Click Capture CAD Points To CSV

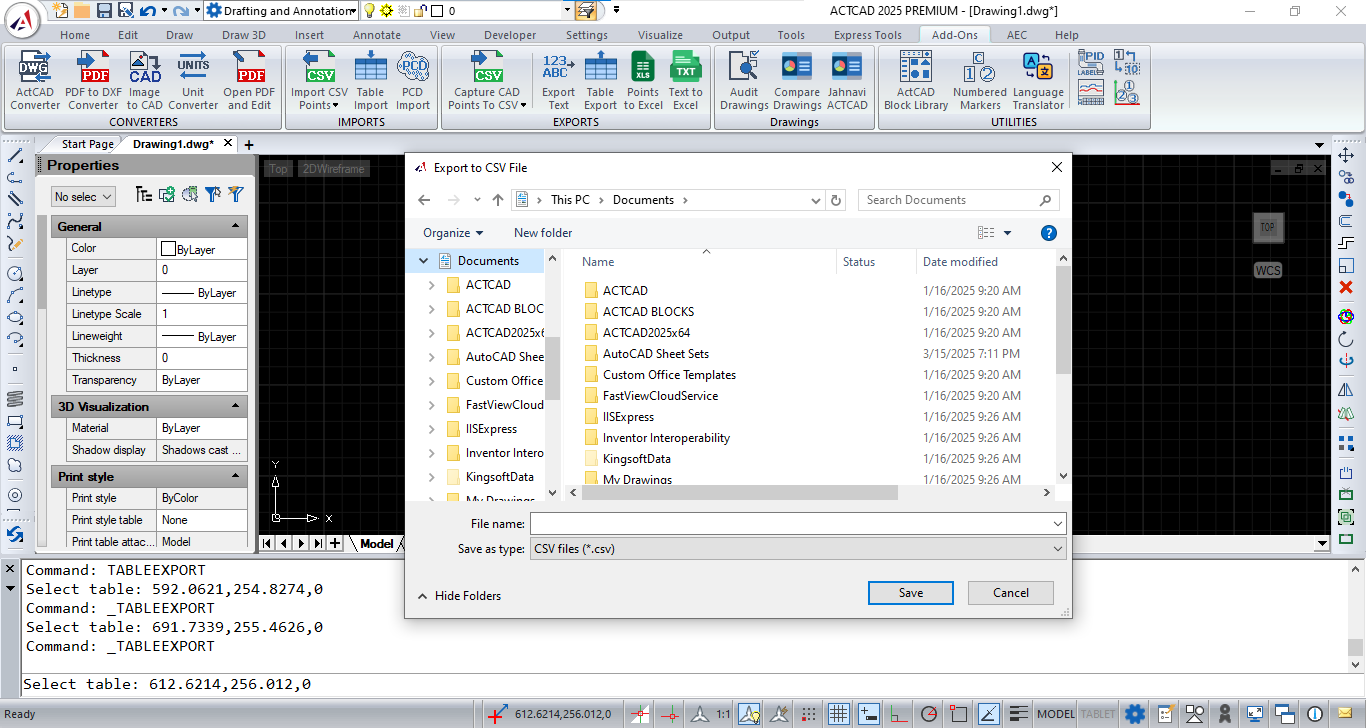(x=487, y=80)
